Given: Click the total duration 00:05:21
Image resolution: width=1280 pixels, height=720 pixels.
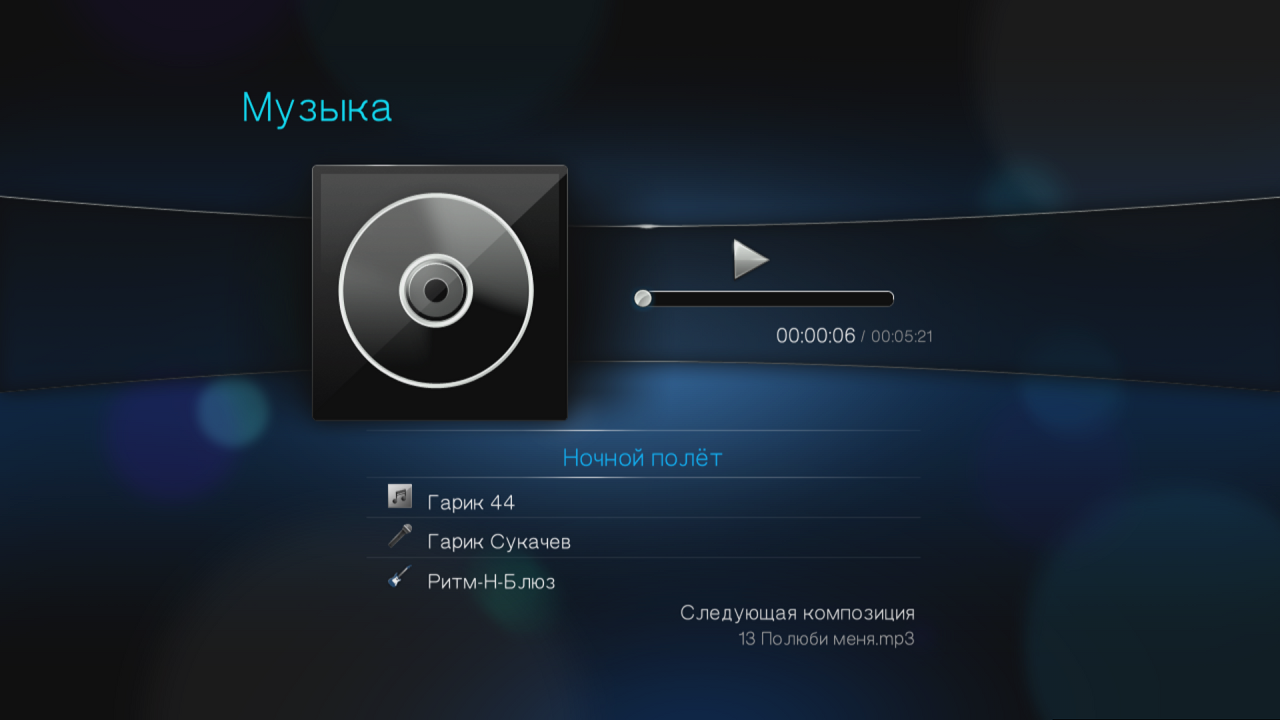Looking at the screenshot, I should [902, 337].
